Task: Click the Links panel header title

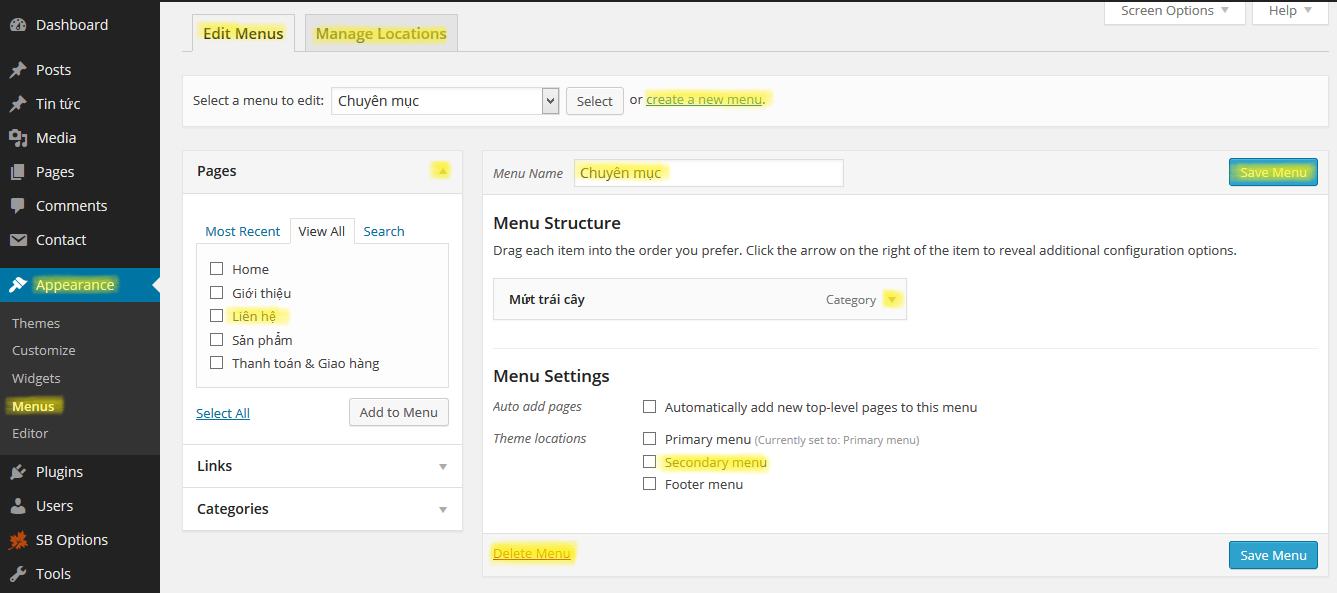Action: (x=215, y=466)
